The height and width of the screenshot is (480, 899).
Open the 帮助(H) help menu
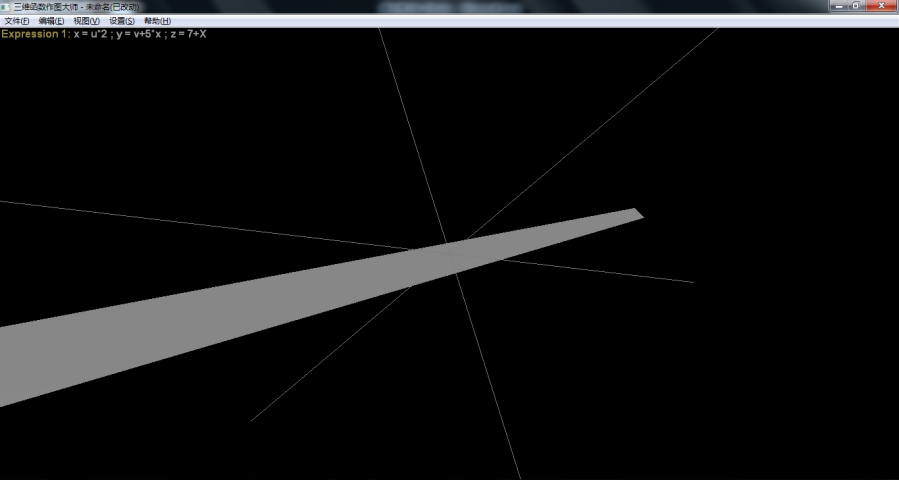pos(157,21)
